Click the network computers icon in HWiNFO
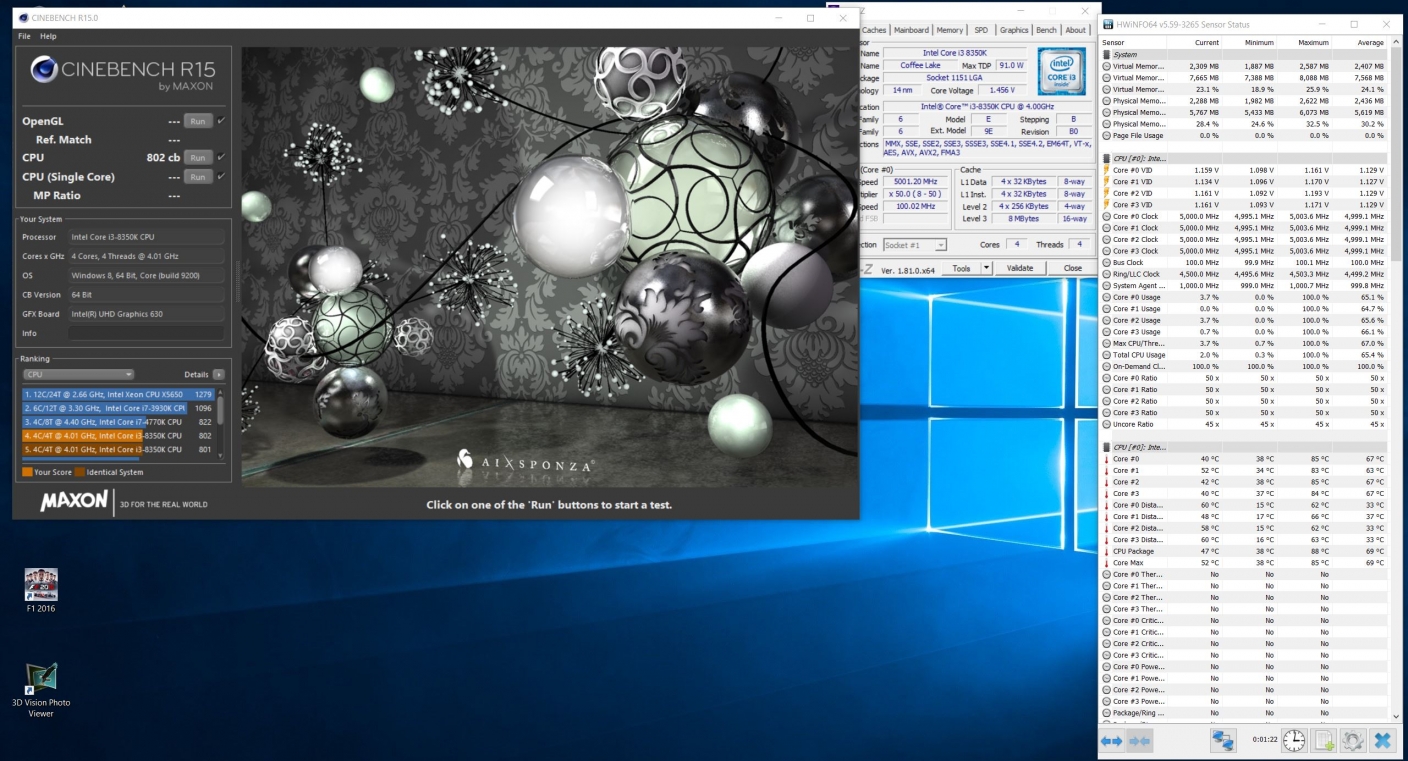Viewport: 1408px width, 761px height. (1223, 741)
